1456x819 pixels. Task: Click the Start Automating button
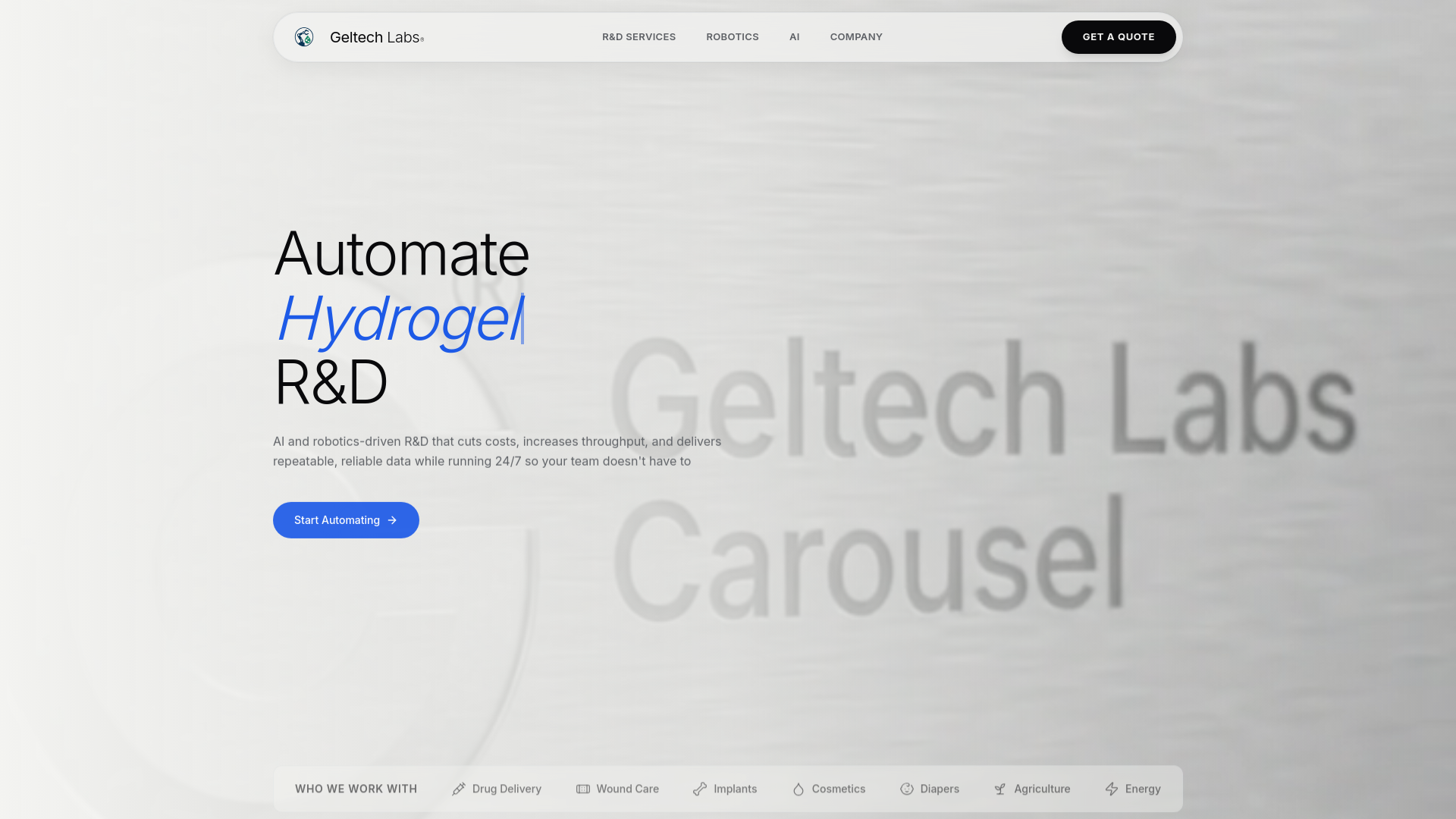[346, 520]
